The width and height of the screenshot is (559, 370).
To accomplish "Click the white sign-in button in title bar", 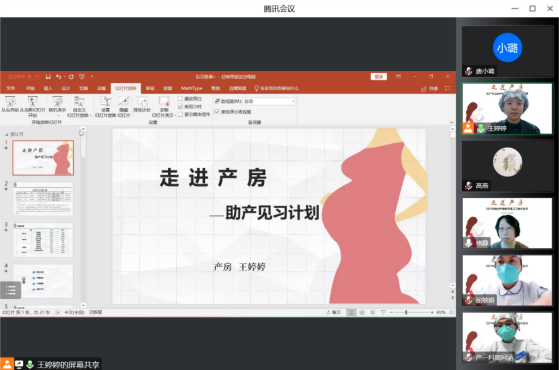I will pyautogui.click(x=379, y=77).
